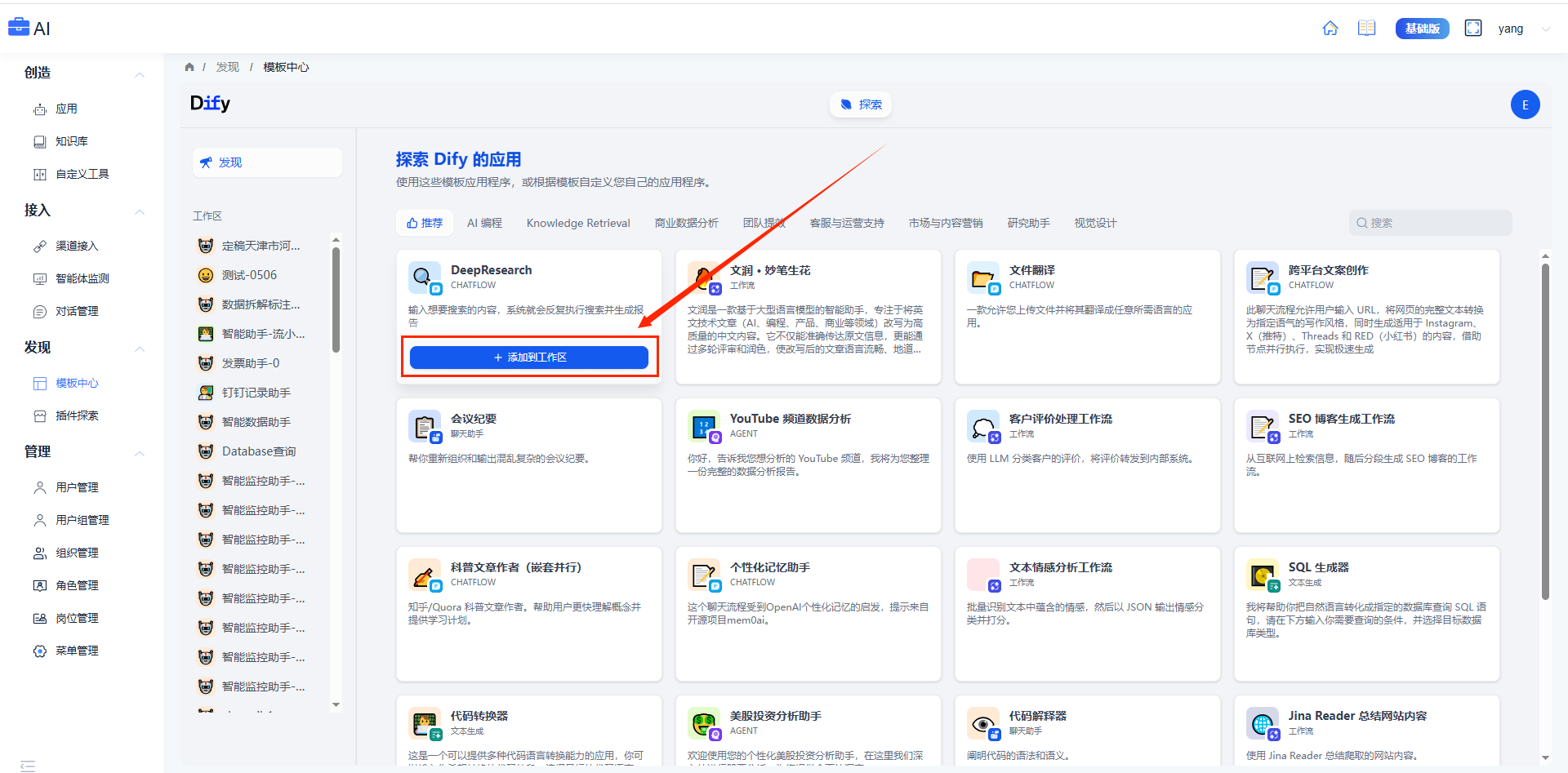
Task: Click the DeepResearch app icon
Action: point(425,278)
